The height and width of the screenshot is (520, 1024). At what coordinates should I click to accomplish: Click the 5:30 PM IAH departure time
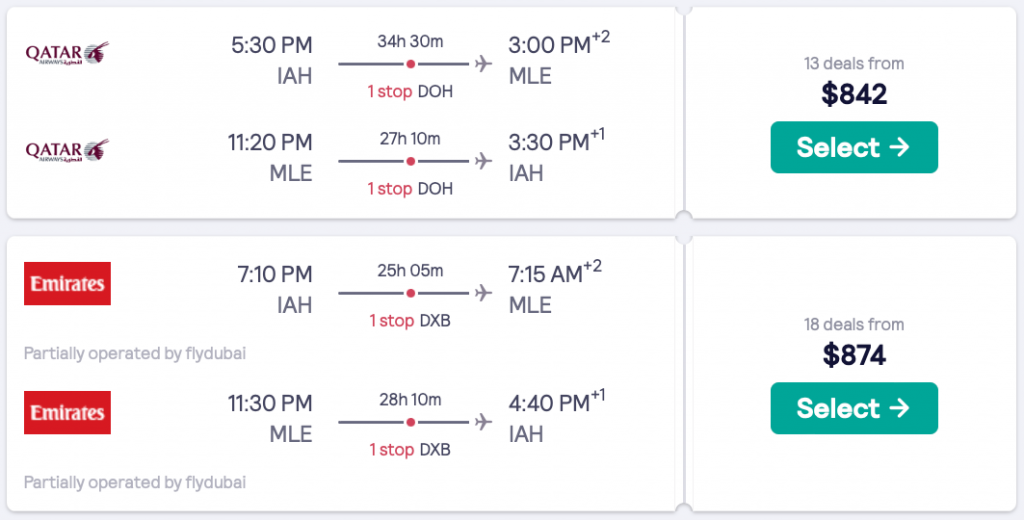pyautogui.click(x=270, y=45)
